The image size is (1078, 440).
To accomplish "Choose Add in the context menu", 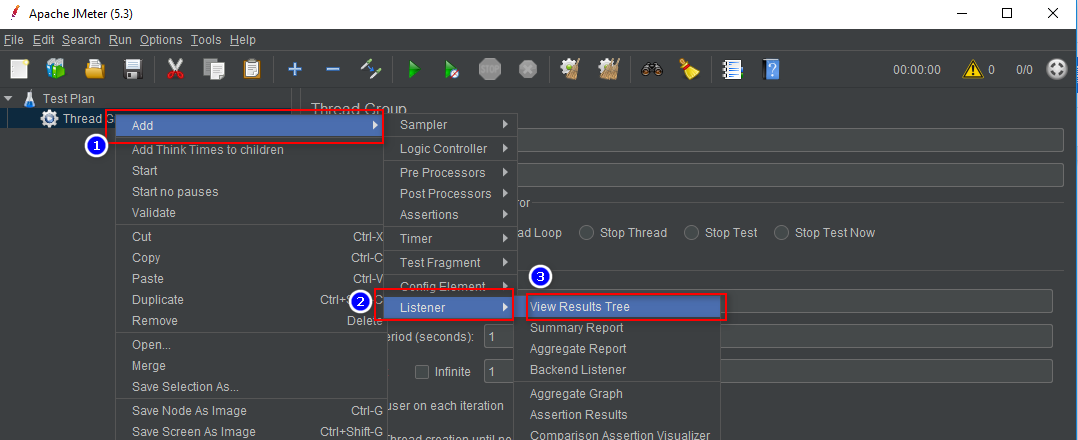I will coord(250,126).
